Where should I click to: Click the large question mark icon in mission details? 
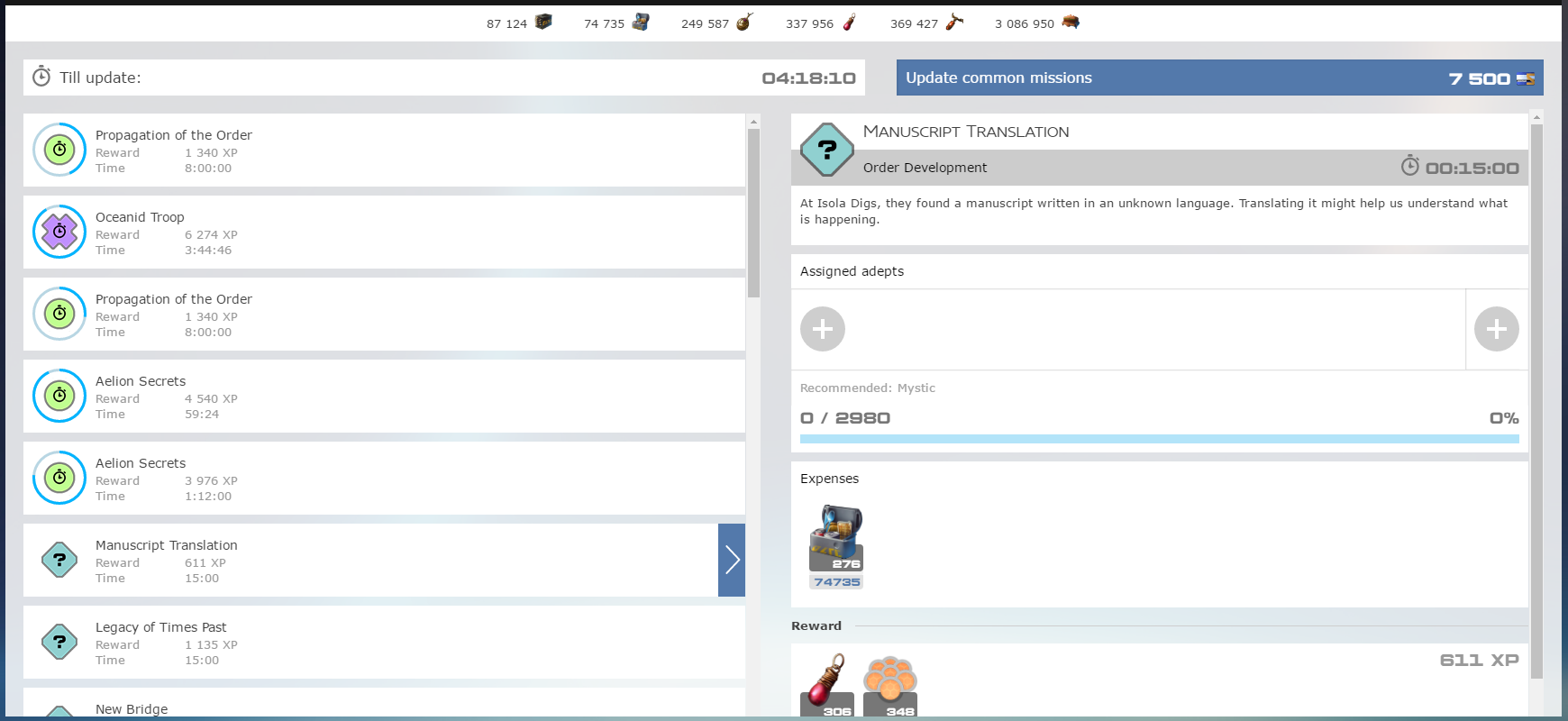tap(826, 150)
